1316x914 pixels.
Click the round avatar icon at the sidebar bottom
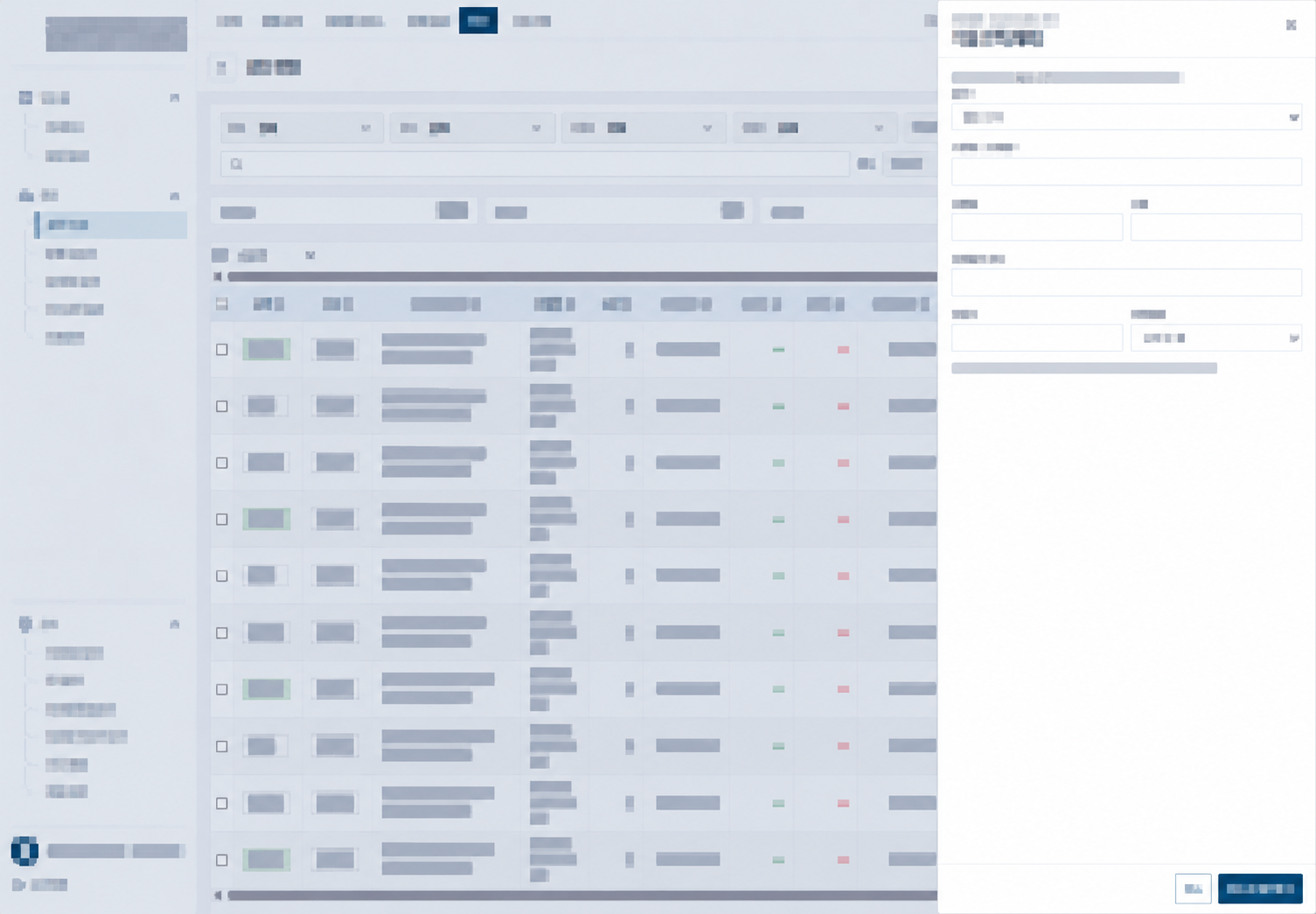[24, 850]
